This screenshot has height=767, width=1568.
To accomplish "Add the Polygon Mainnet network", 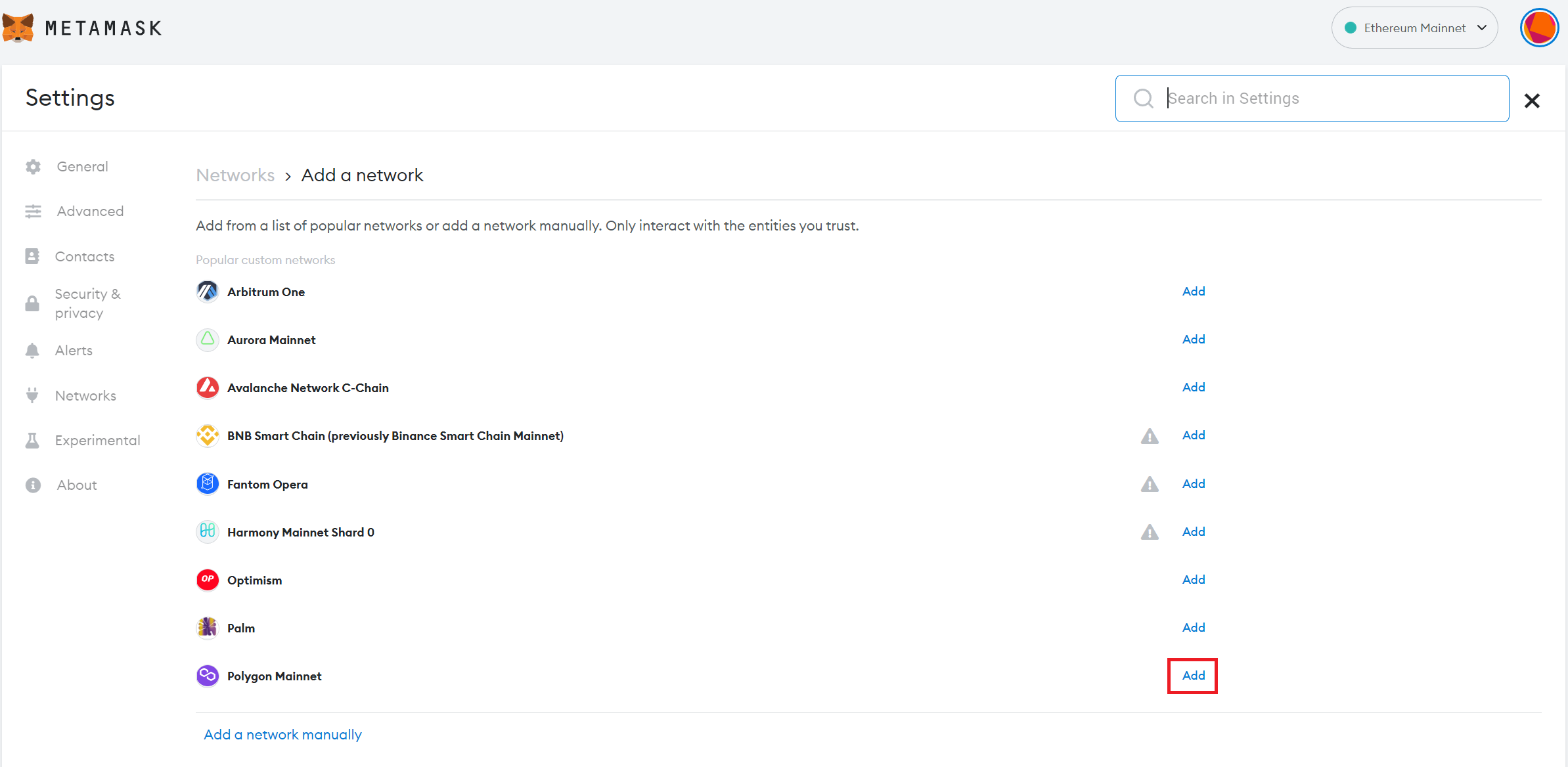I will click(1193, 676).
